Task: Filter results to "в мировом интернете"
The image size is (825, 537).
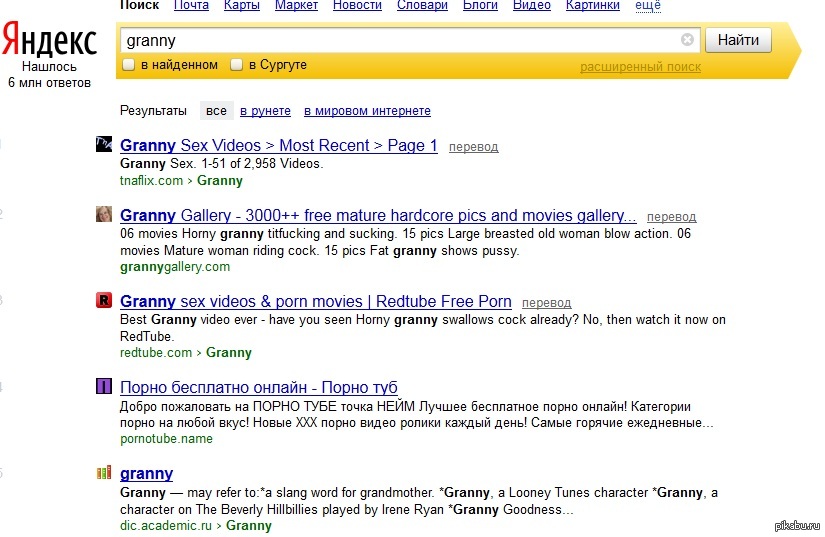Action: coord(367,111)
